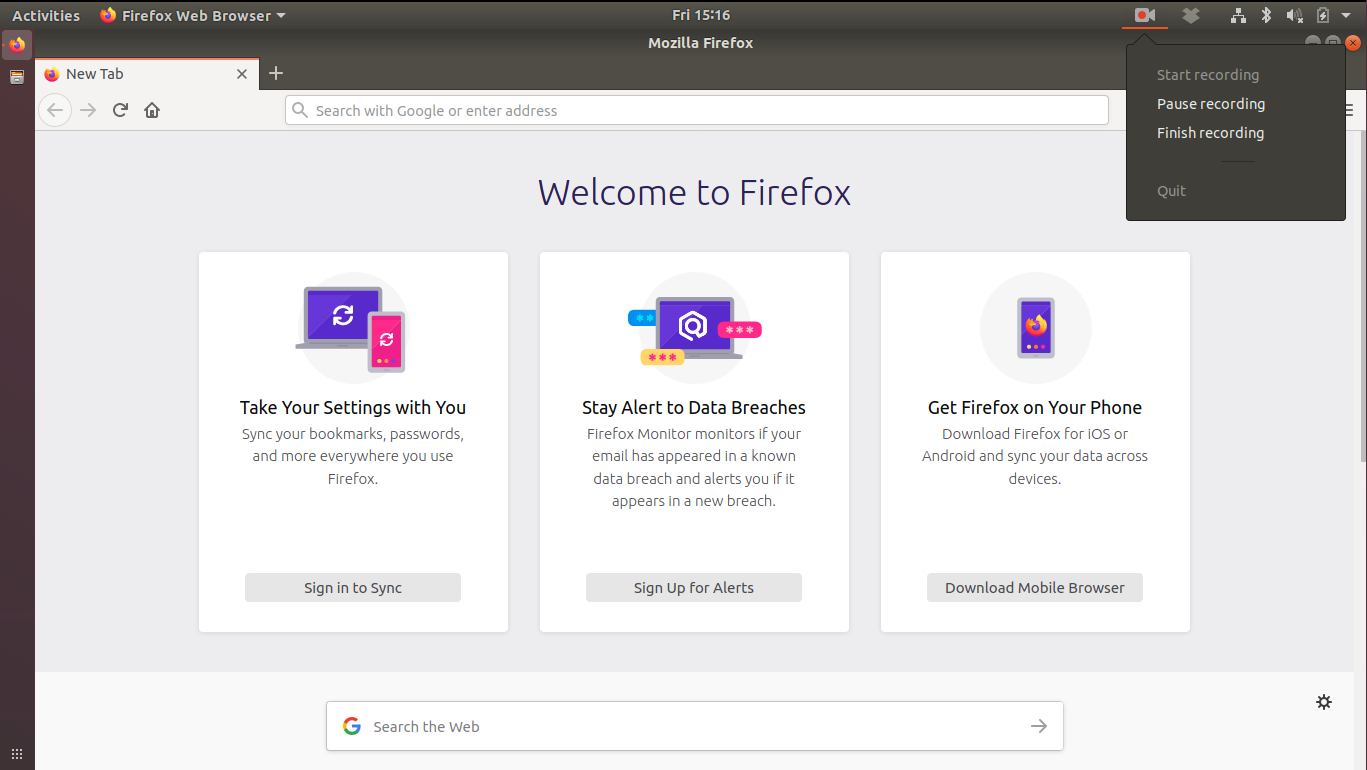The image size is (1367, 770).
Task: Click Get Firefox on Your Phone heading
Action: [x=1035, y=407]
